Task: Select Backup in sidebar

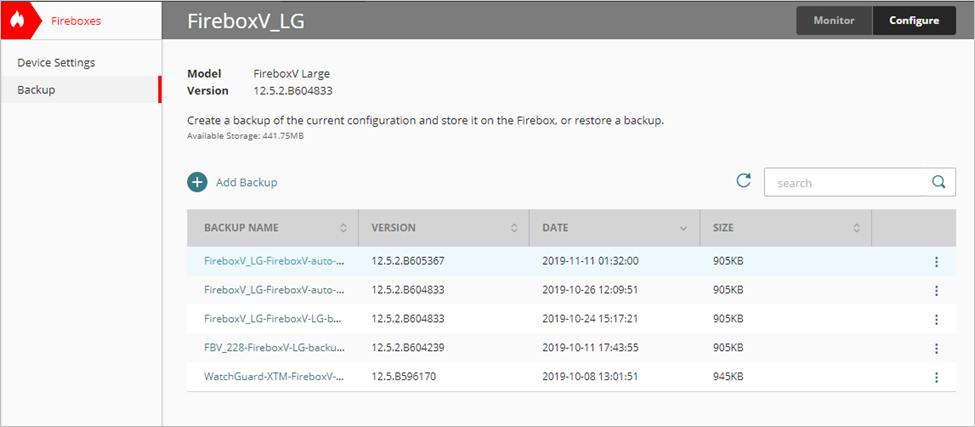Action: pyautogui.click(x=81, y=90)
